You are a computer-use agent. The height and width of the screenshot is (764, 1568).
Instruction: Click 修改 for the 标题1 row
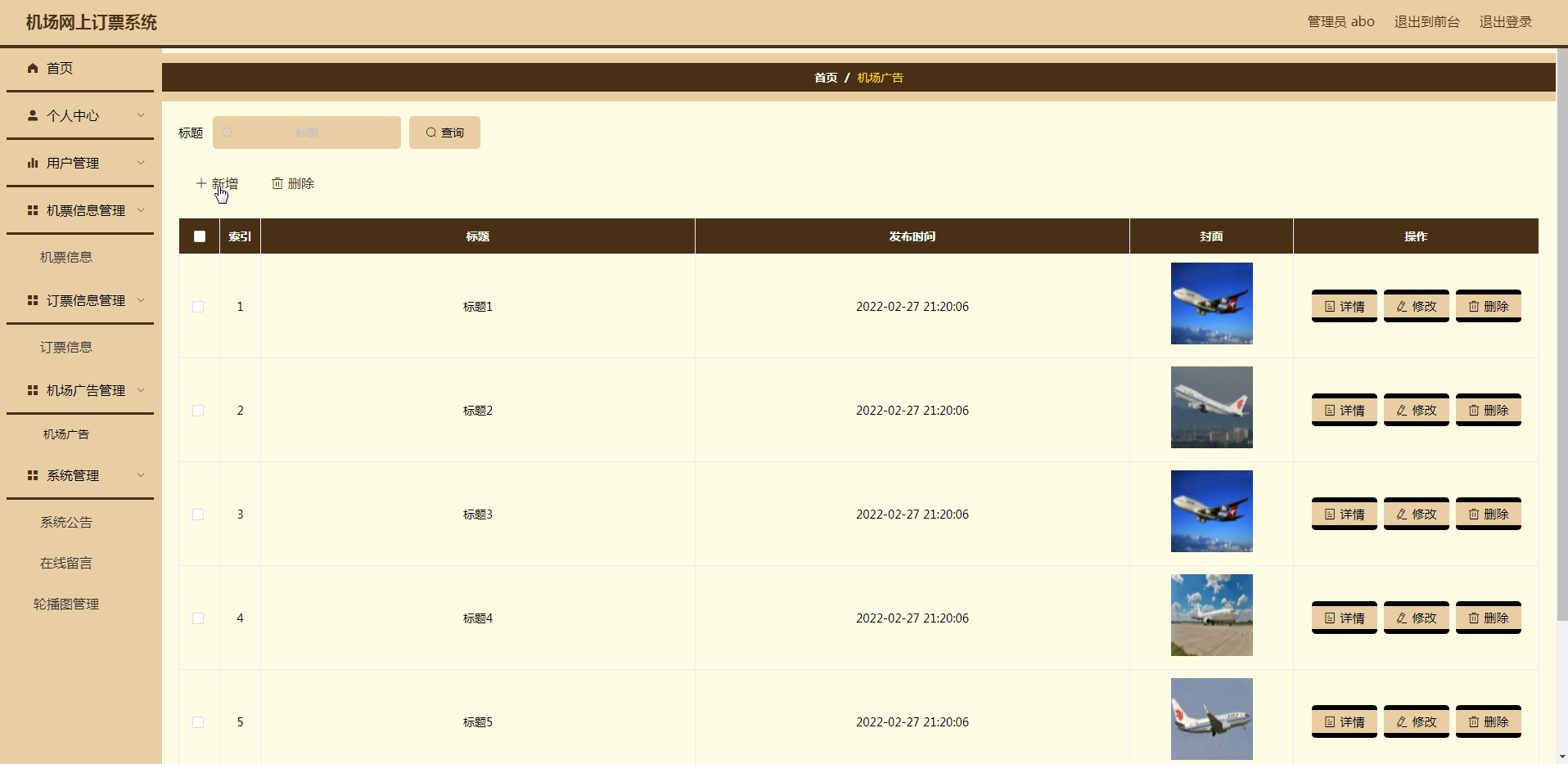pyautogui.click(x=1416, y=306)
